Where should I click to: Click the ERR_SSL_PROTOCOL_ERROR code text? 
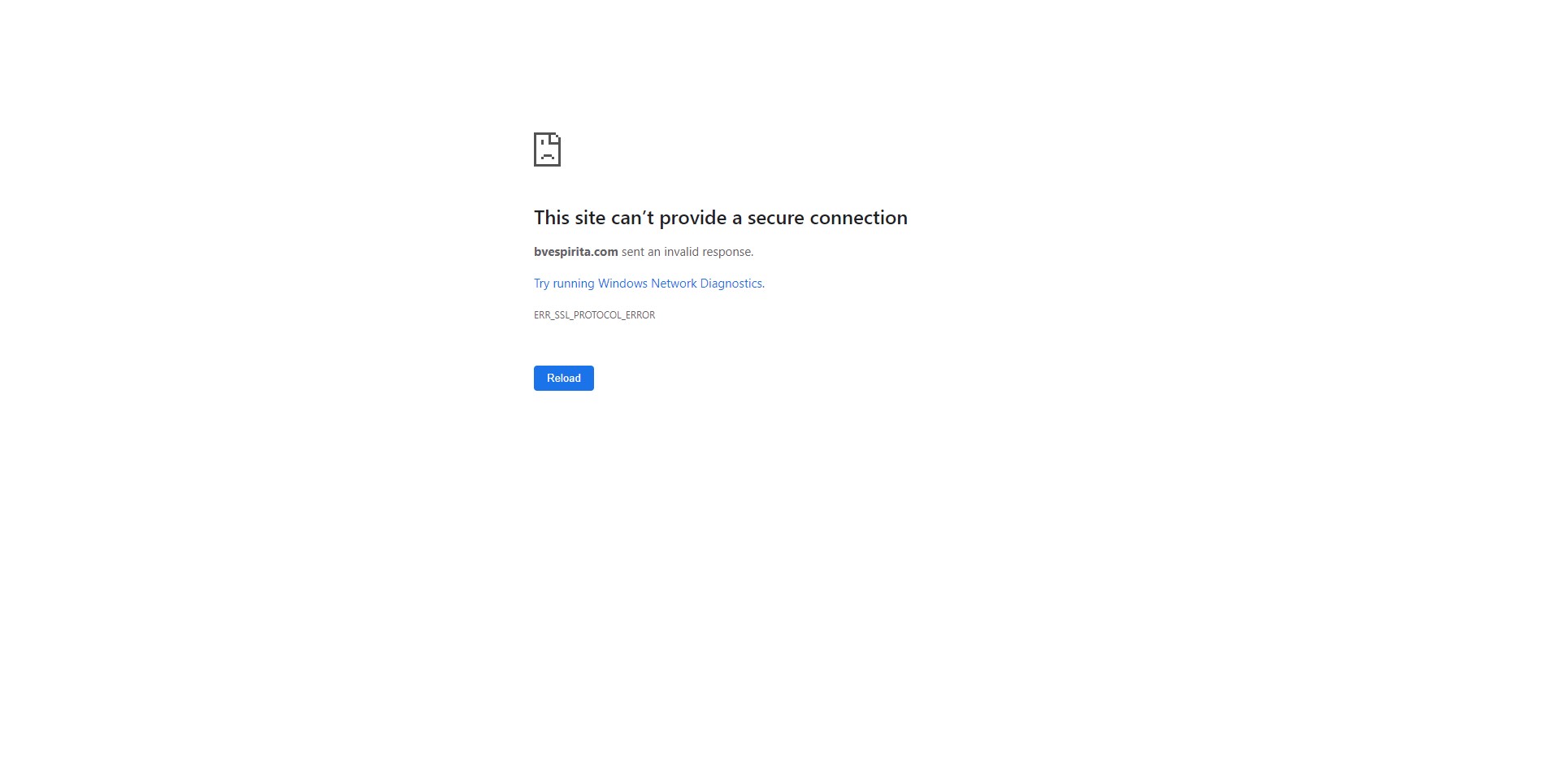[x=594, y=315]
